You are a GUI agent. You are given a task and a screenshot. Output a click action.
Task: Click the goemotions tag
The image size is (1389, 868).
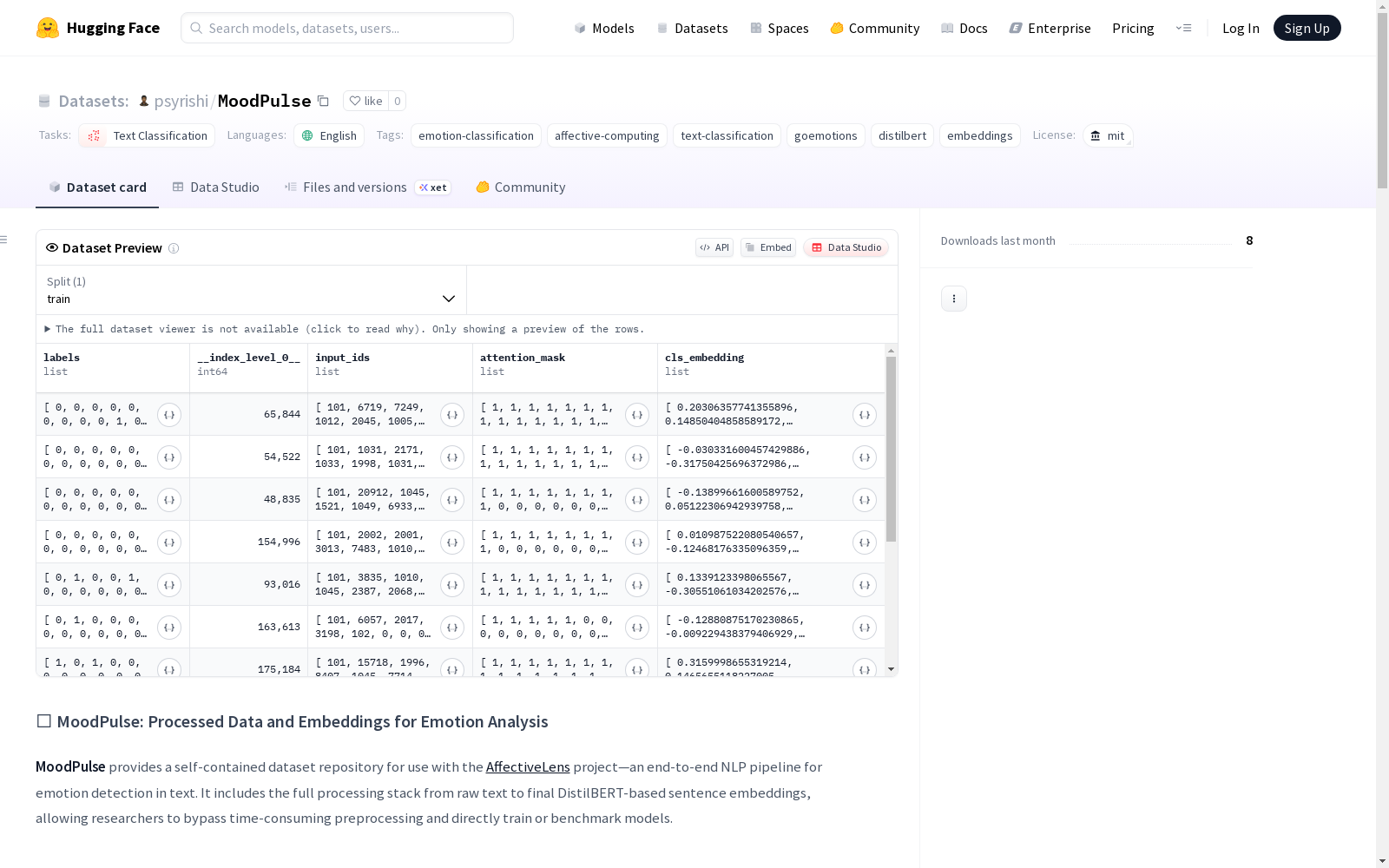826,135
